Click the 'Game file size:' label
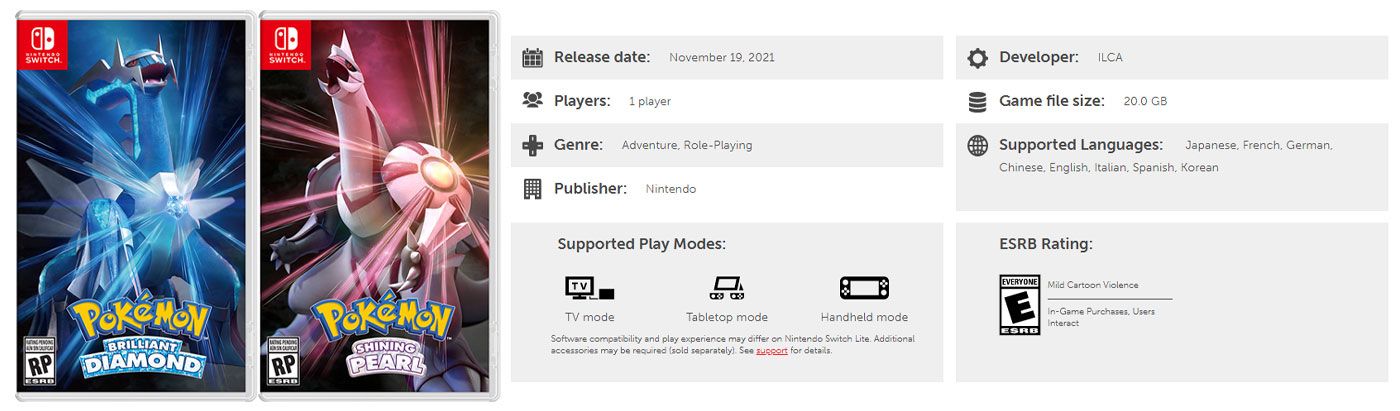Image resolution: width=1400 pixels, height=411 pixels. click(x=1052, y=101)
